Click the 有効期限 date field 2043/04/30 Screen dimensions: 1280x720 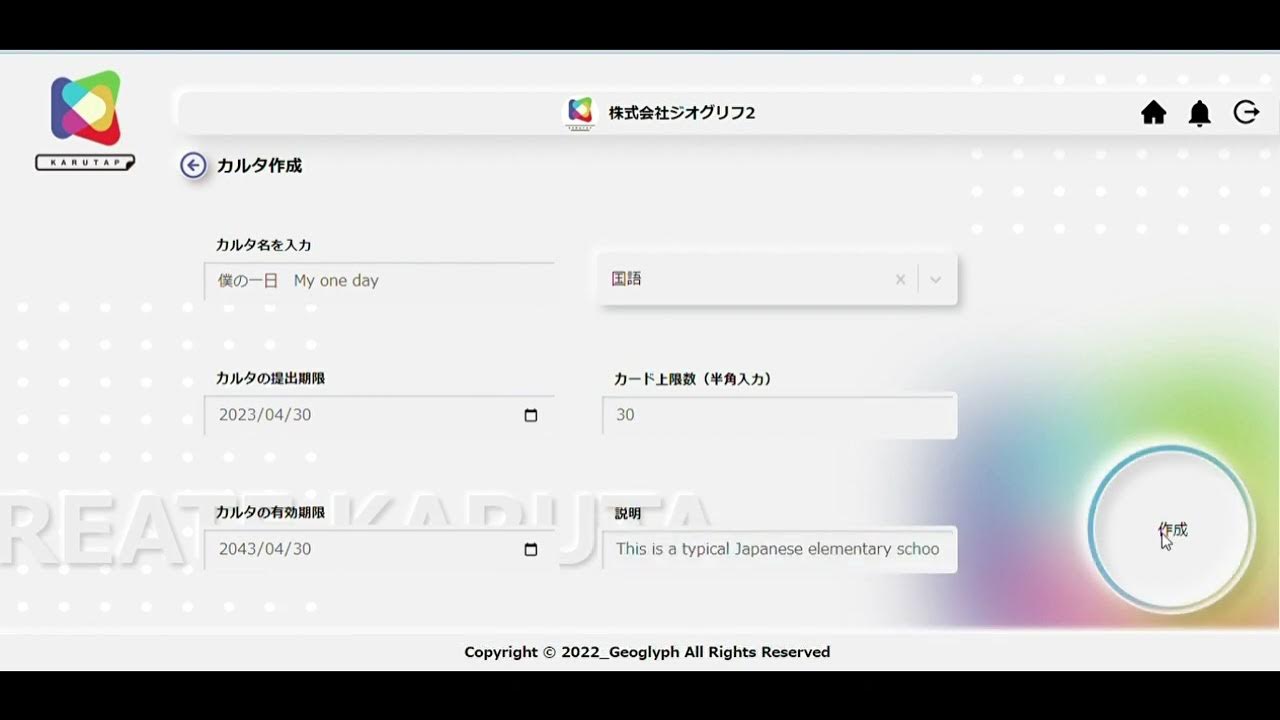coord(379,549)
